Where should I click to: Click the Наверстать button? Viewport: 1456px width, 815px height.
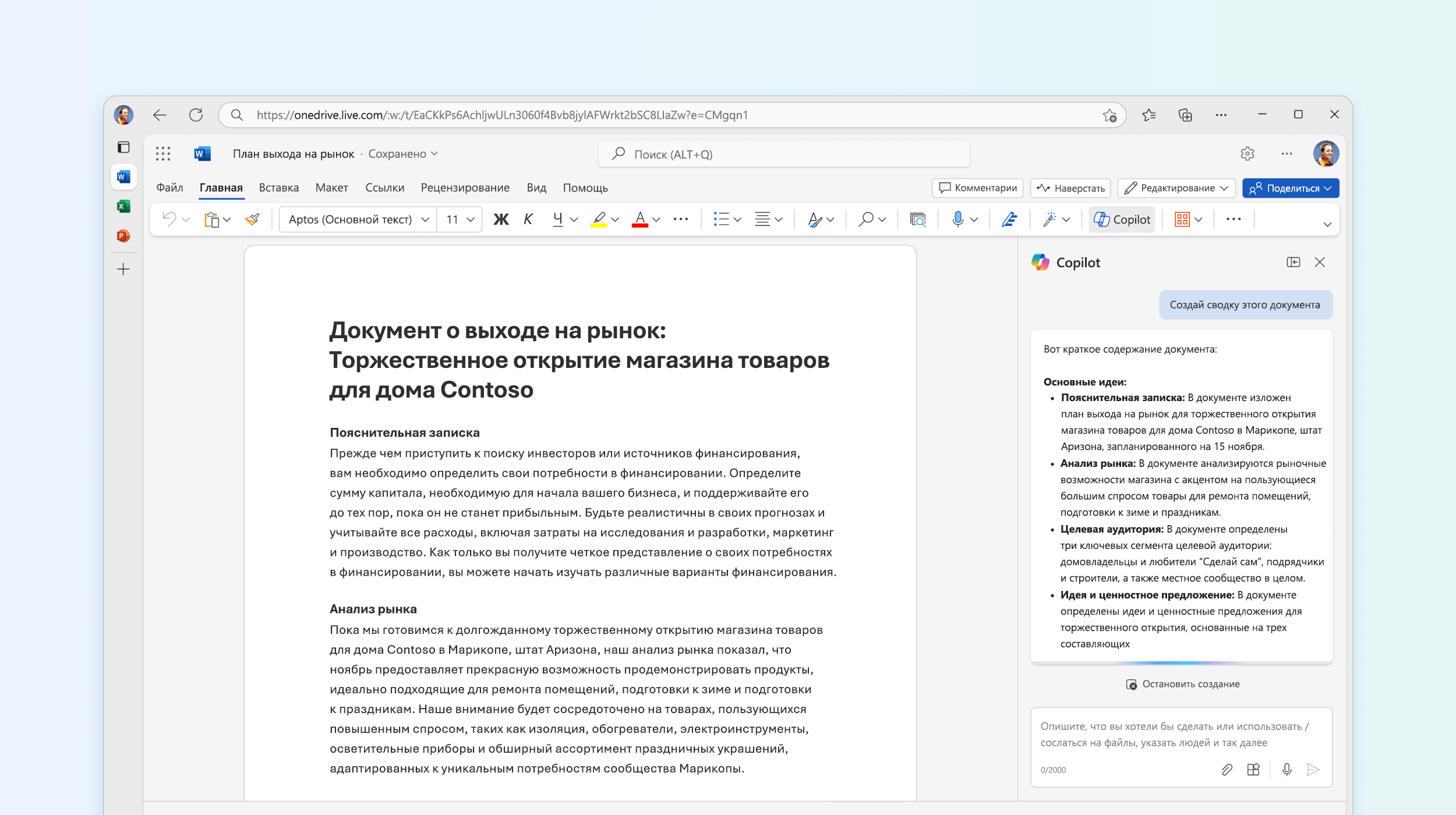(x=1070, y=188)
